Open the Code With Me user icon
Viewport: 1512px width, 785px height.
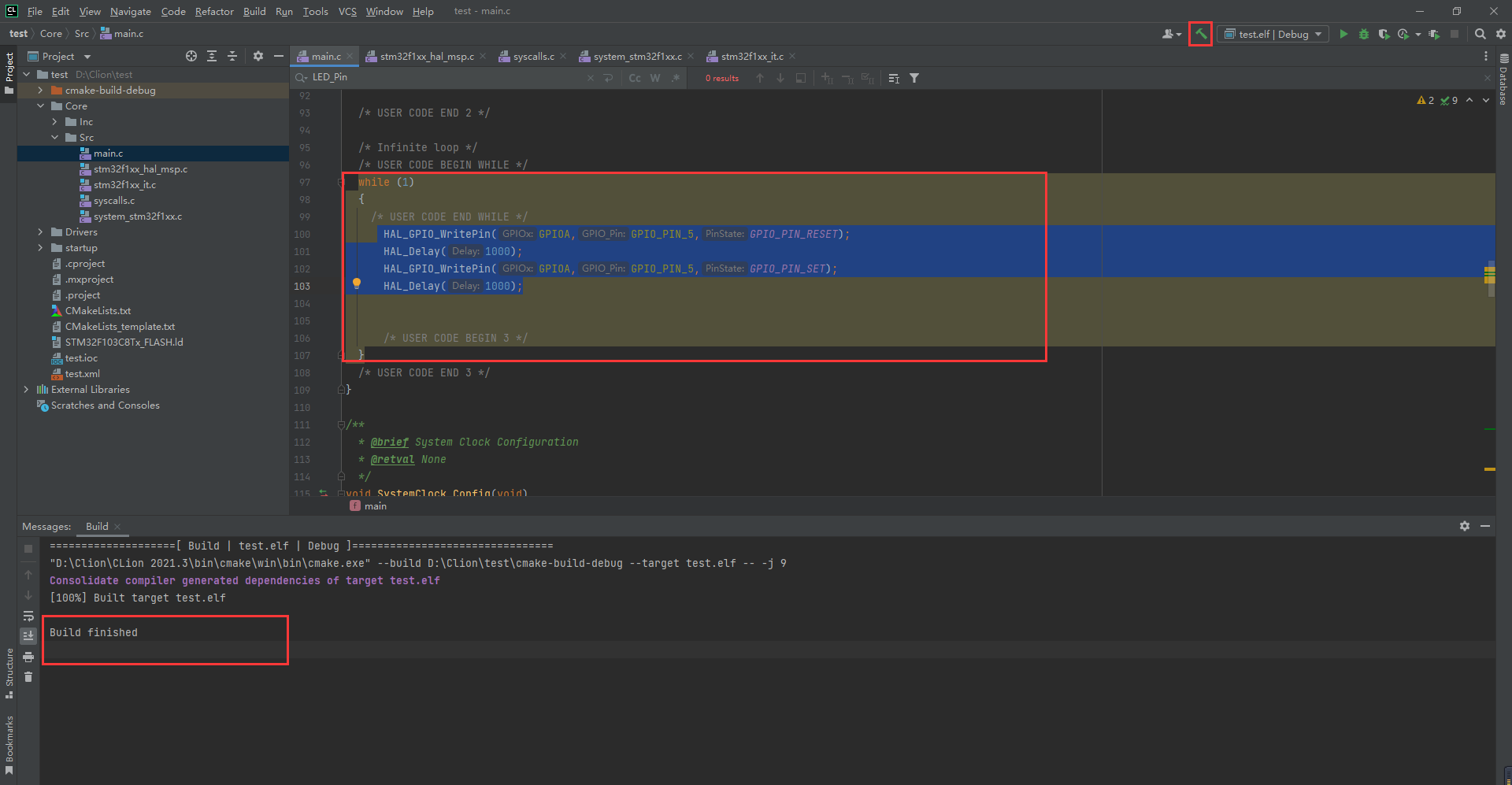[1172, 34]
